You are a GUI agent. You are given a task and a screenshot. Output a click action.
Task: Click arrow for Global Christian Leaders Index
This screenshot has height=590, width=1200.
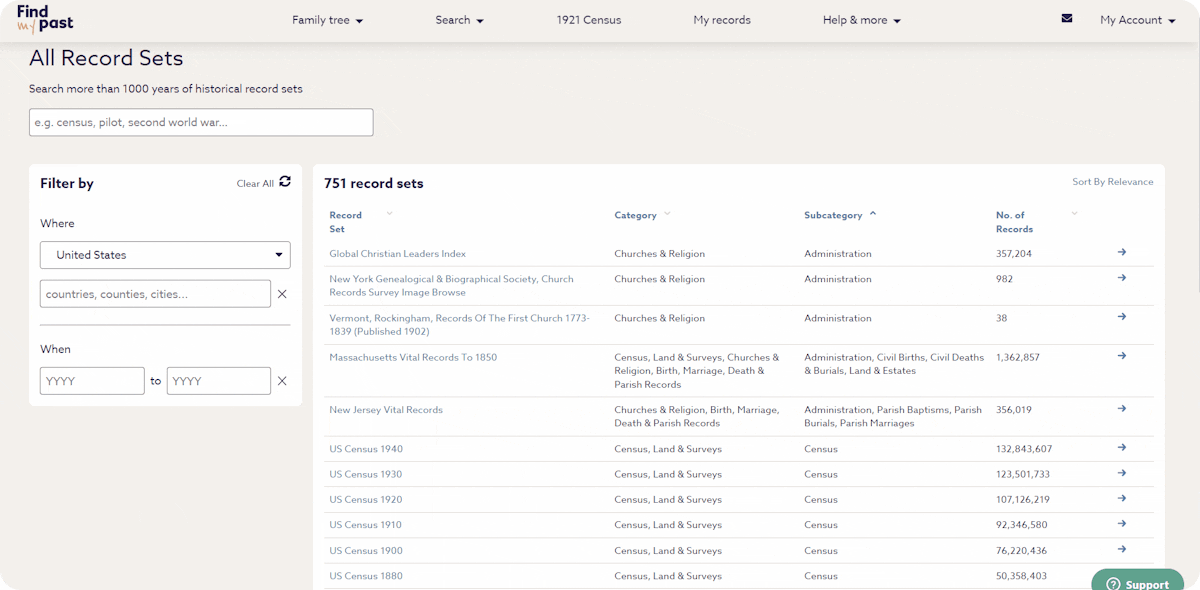1122,252
